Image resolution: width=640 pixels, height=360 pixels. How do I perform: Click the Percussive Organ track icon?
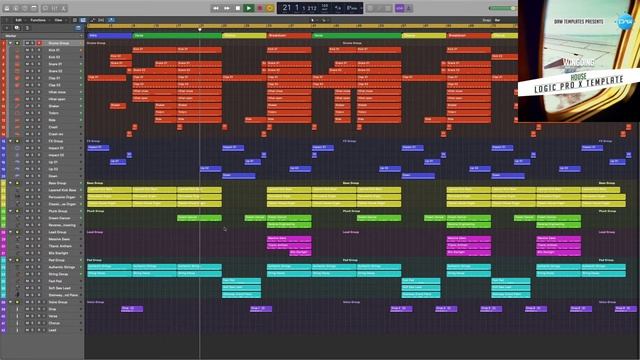(x=17, y=197)
